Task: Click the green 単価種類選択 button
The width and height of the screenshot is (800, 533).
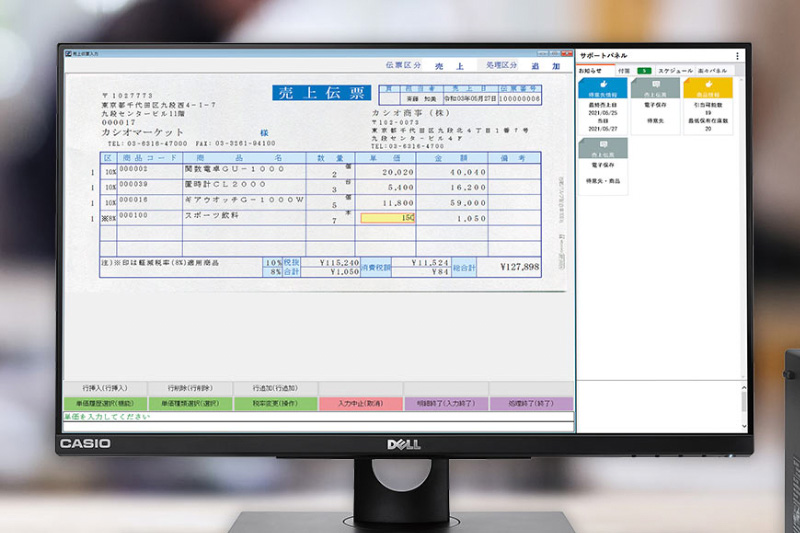Action: click(x=190, y=403)
